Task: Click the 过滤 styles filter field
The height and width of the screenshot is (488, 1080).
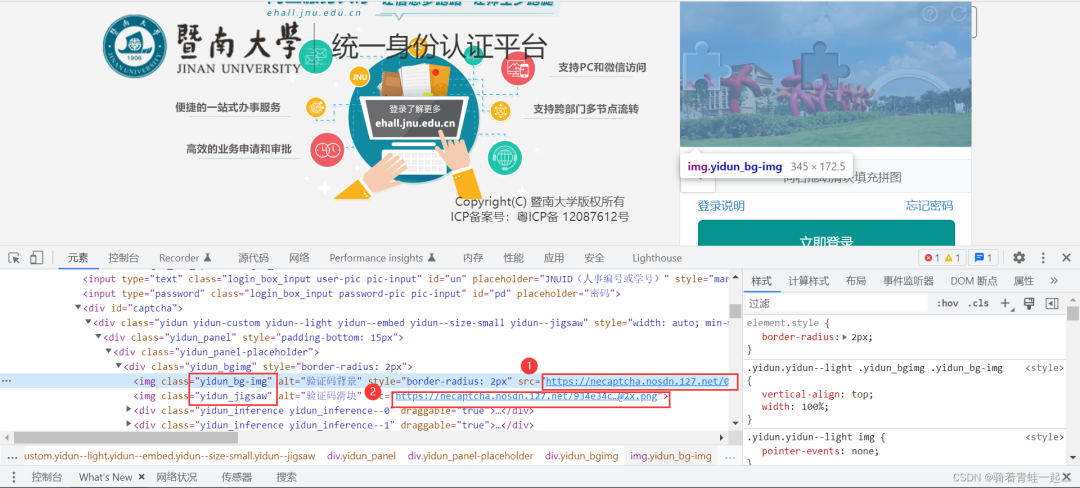Action: point(837,304)
